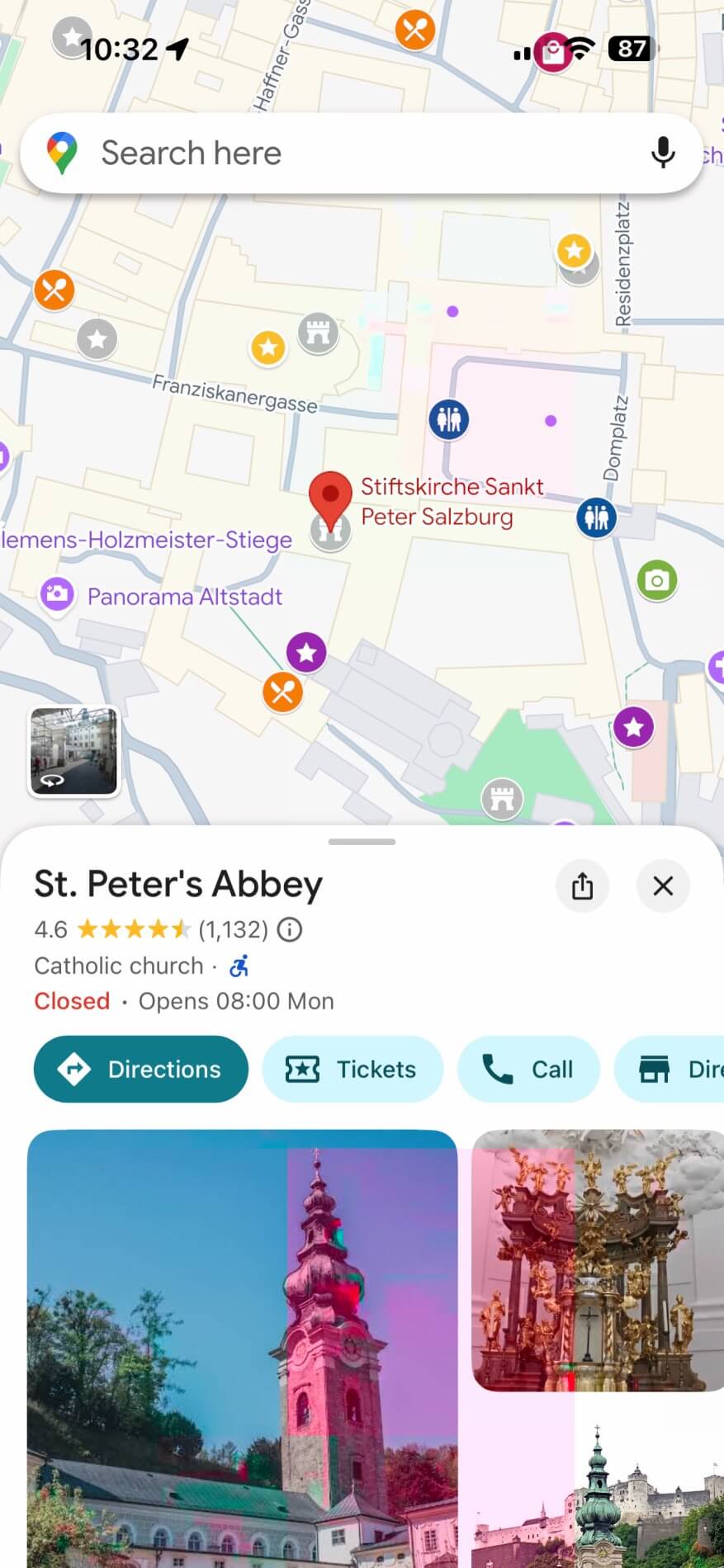724x1568 pixels.
Task: Tap the microphone voice search icon
Action: point(663,153)
